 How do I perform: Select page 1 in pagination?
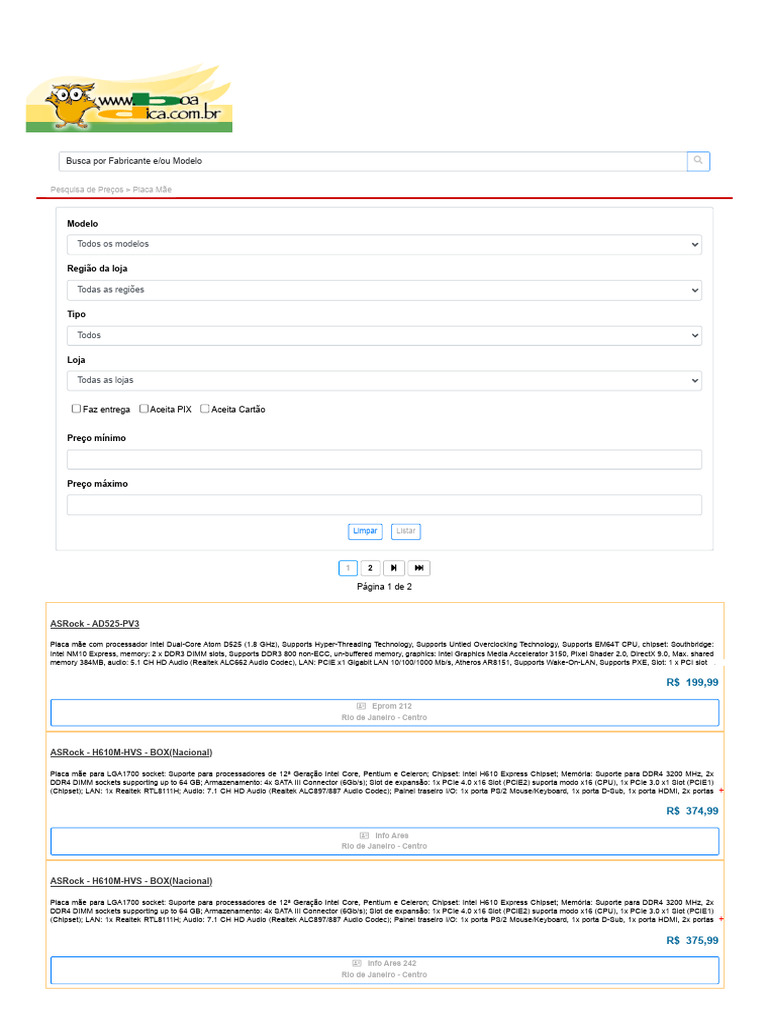tap(348, 568)
